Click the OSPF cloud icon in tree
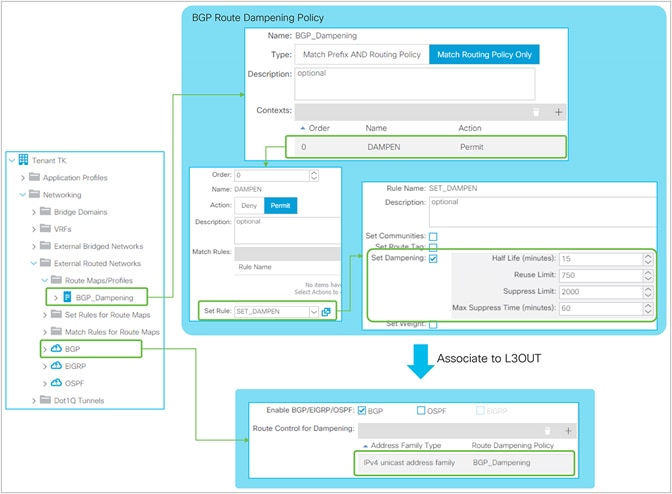Image resolution: width=672 pixels, height=494 pixels. coord(57,383)
